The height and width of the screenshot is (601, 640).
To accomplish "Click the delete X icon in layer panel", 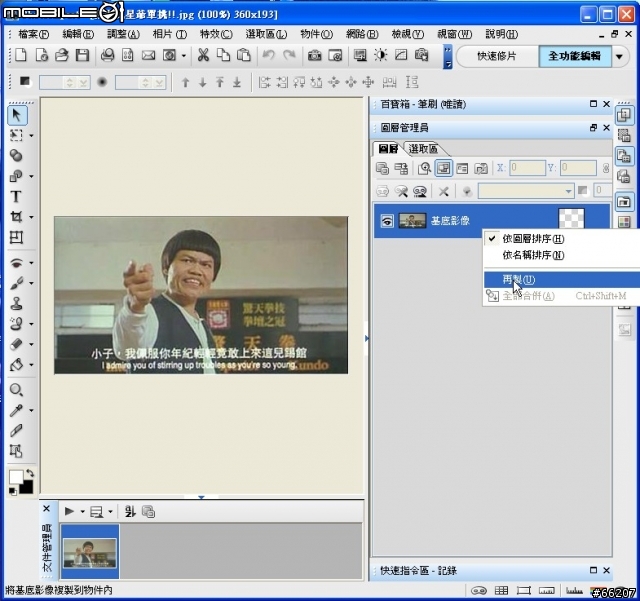I will [x=444, y=191].
